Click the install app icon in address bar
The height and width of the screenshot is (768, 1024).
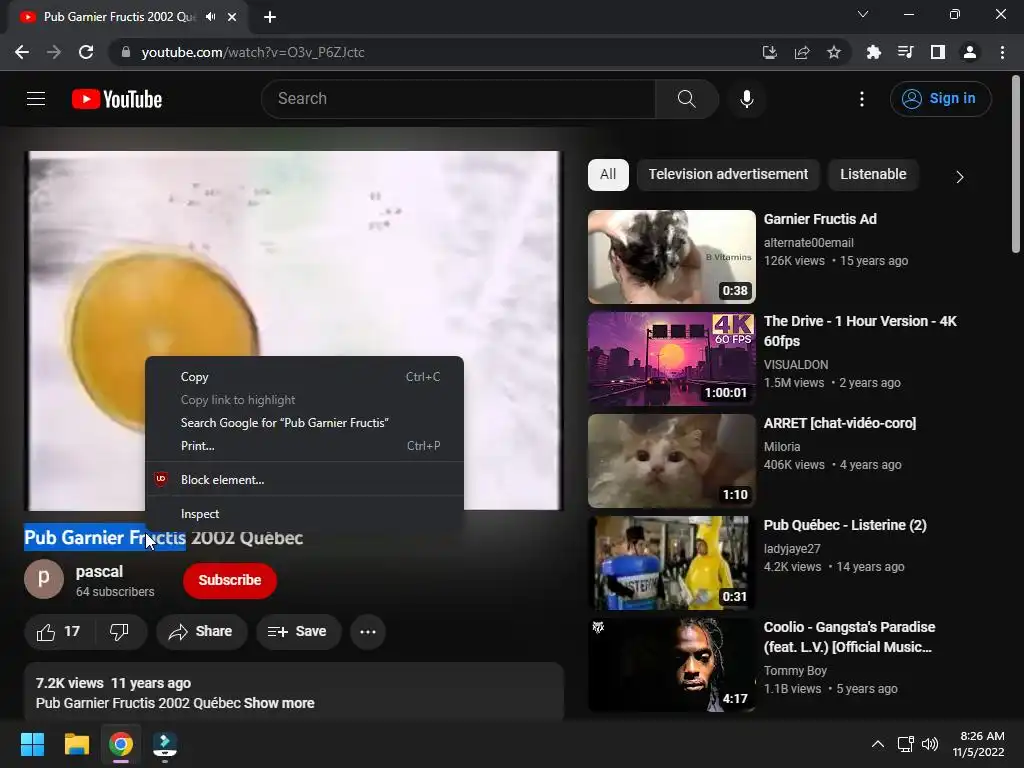(770, 52)
